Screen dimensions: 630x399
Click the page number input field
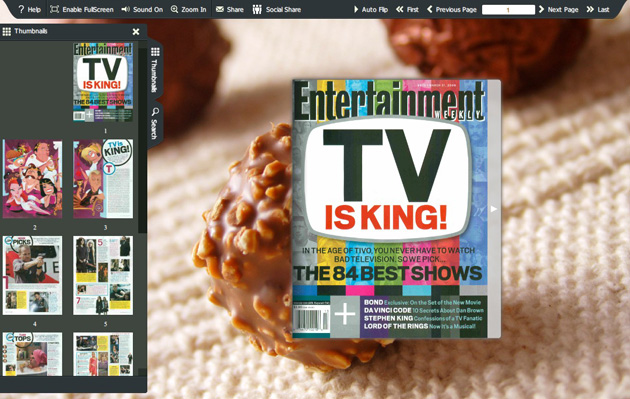[508, 10]
